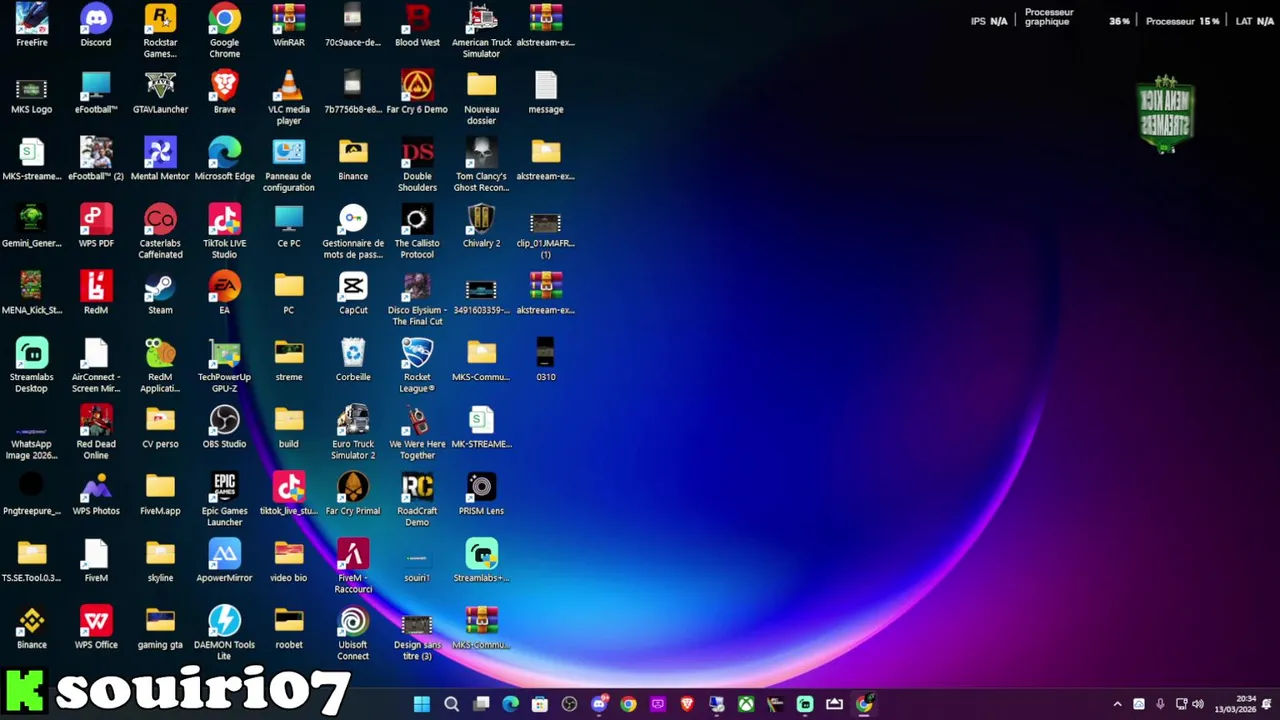The height and width of the screenshot is (720, 1280).
Task: Open the clock and date flyout
Action: [x=1237, y=704]
